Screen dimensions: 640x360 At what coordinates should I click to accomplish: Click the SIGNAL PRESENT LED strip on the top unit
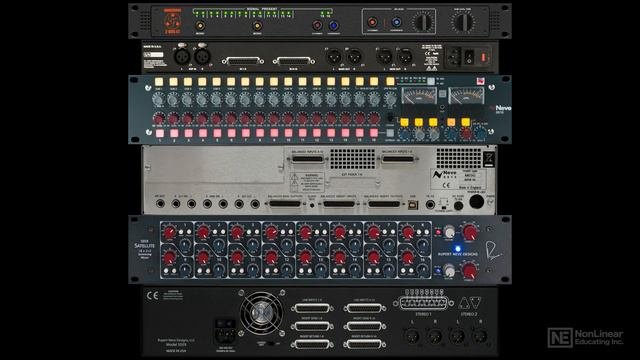(262, 13)
